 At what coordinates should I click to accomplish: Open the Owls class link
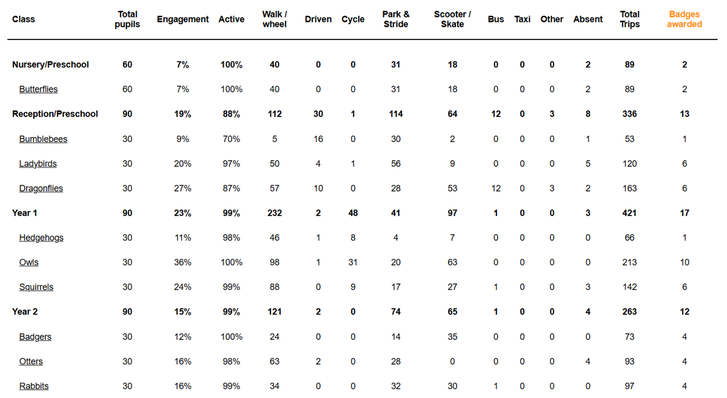29,262
